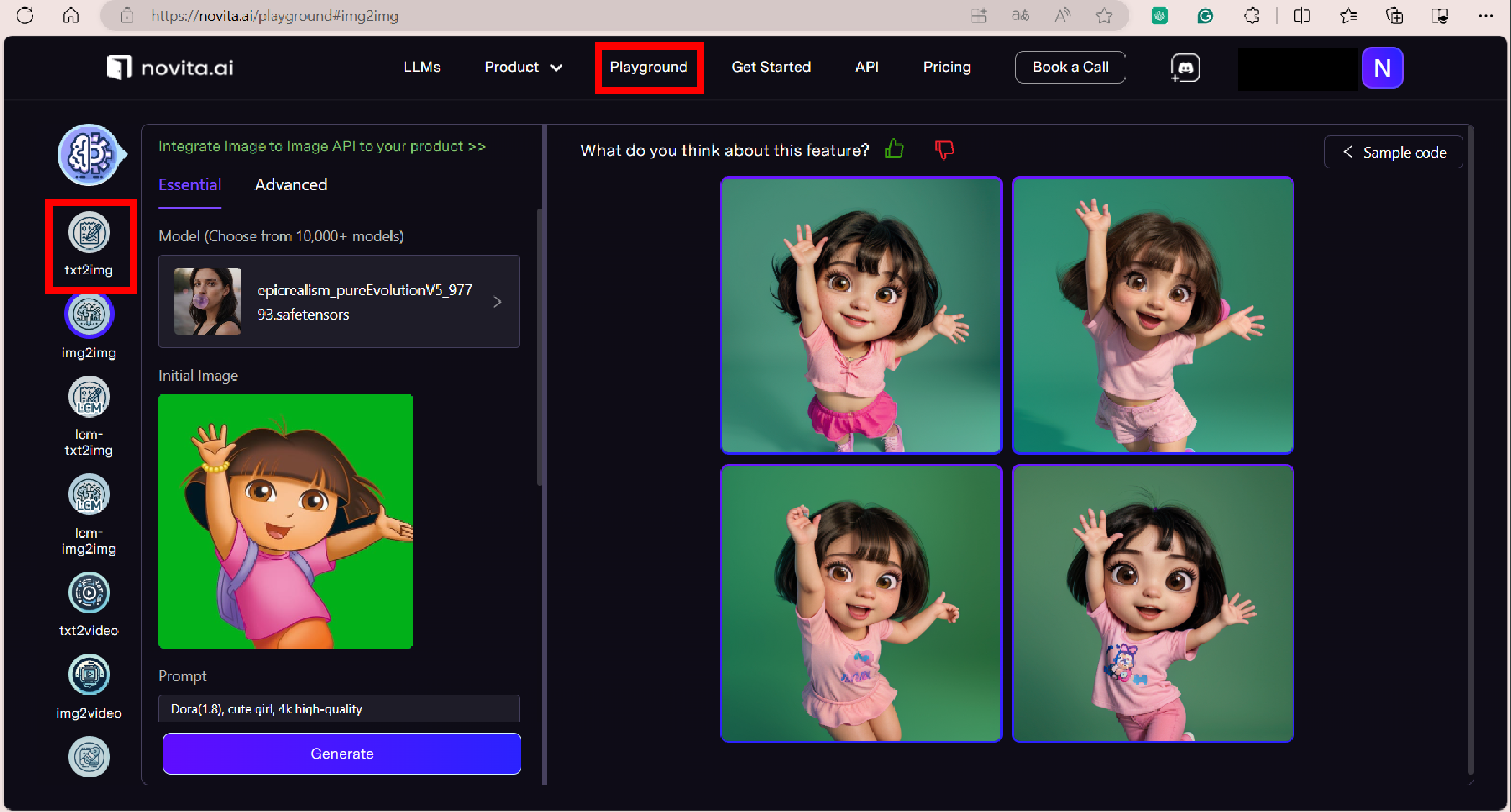Viewport: 1511px width, 812px height.
Task: Follow the Integrate Image to Image API link
Action: (x=322, y=146)
